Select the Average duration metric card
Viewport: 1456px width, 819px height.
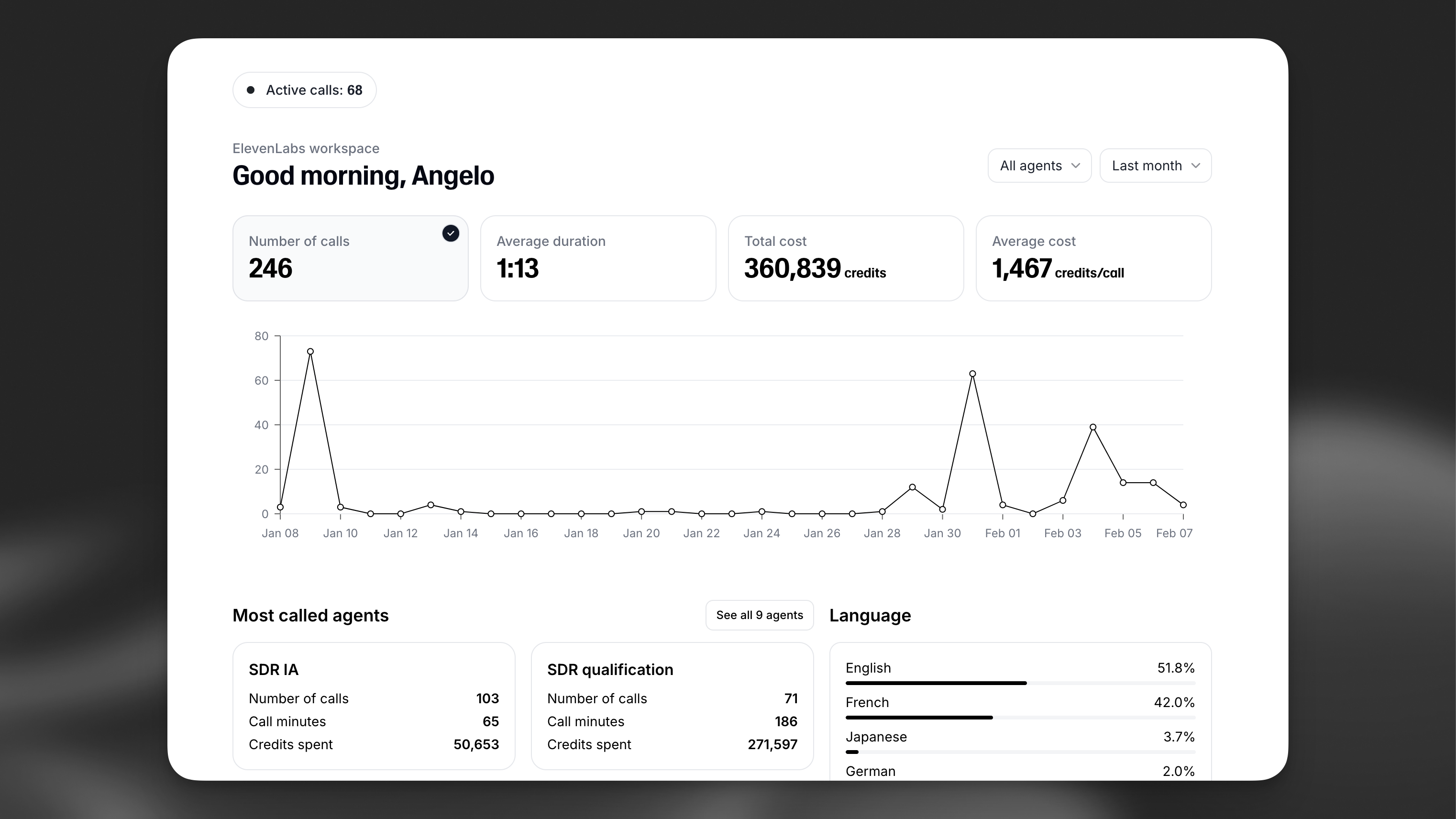(x=597, y=258)
